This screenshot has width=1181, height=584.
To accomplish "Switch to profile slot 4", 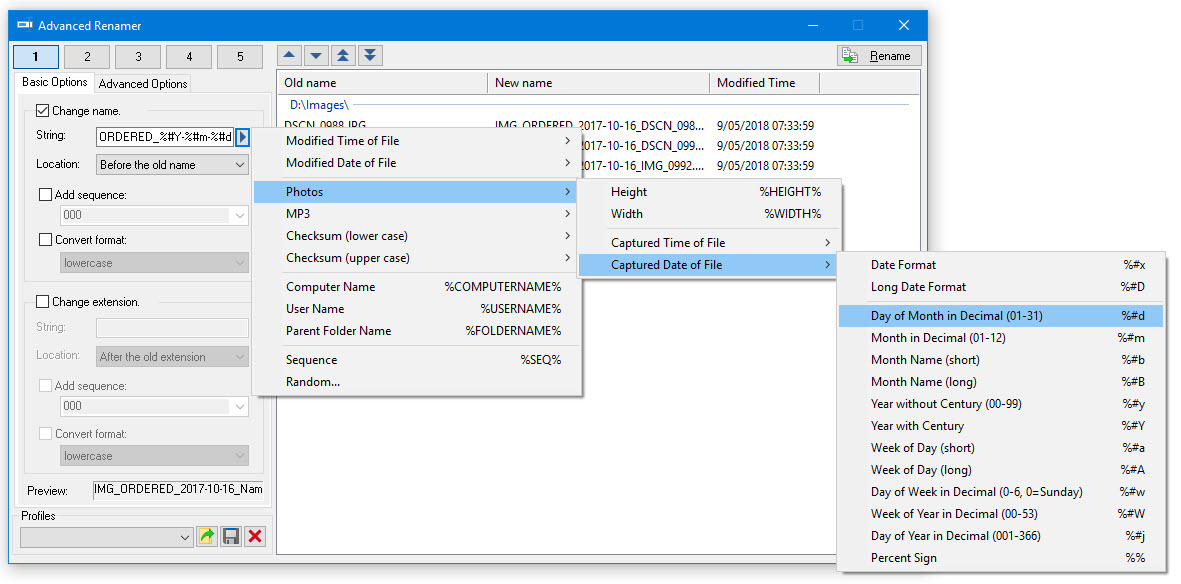I will click(x=189, y=57).
